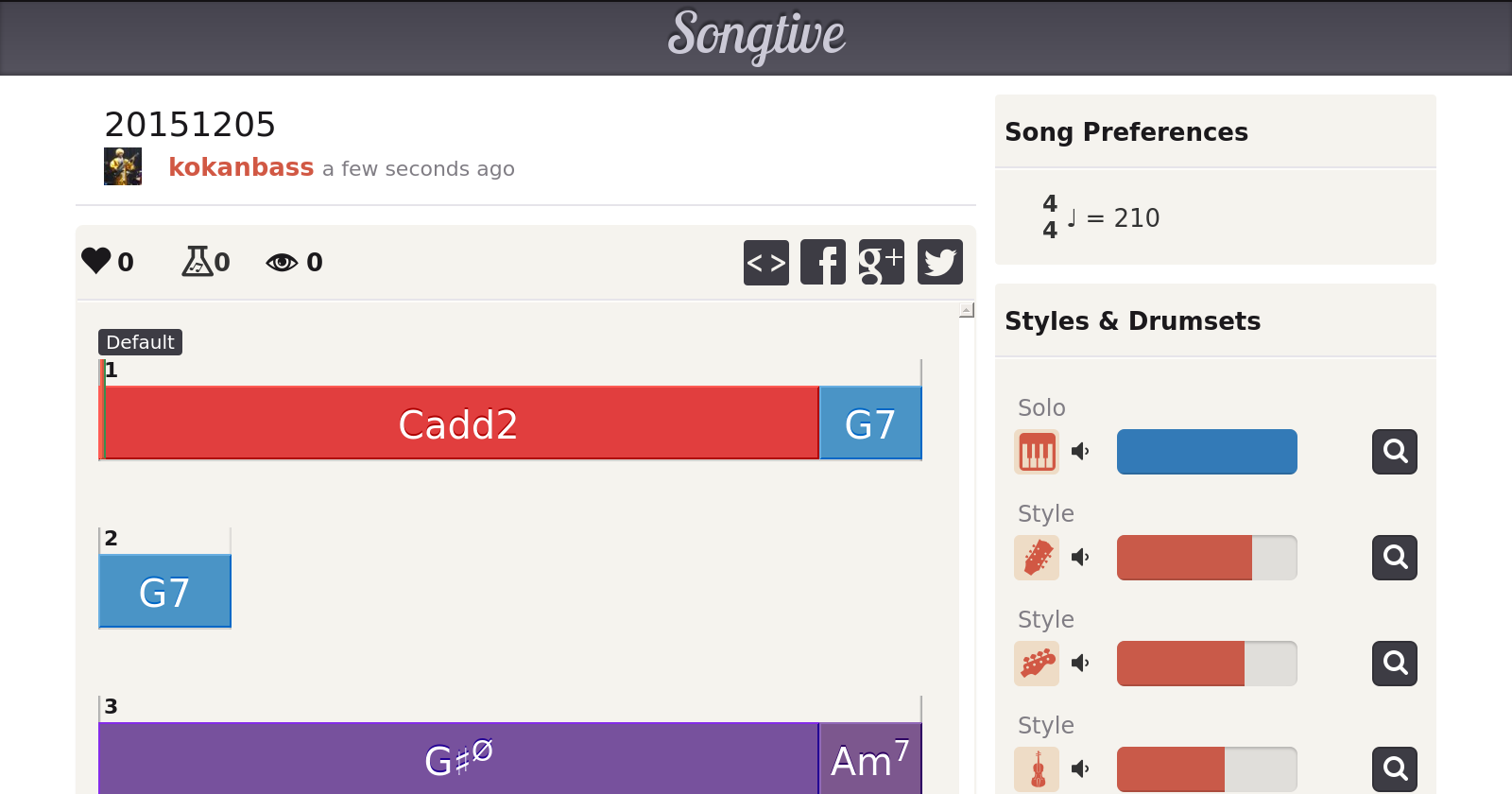Mute the first Style track speaker
The width and height of the screenshot is (1512, 794).
point(1081,558)
